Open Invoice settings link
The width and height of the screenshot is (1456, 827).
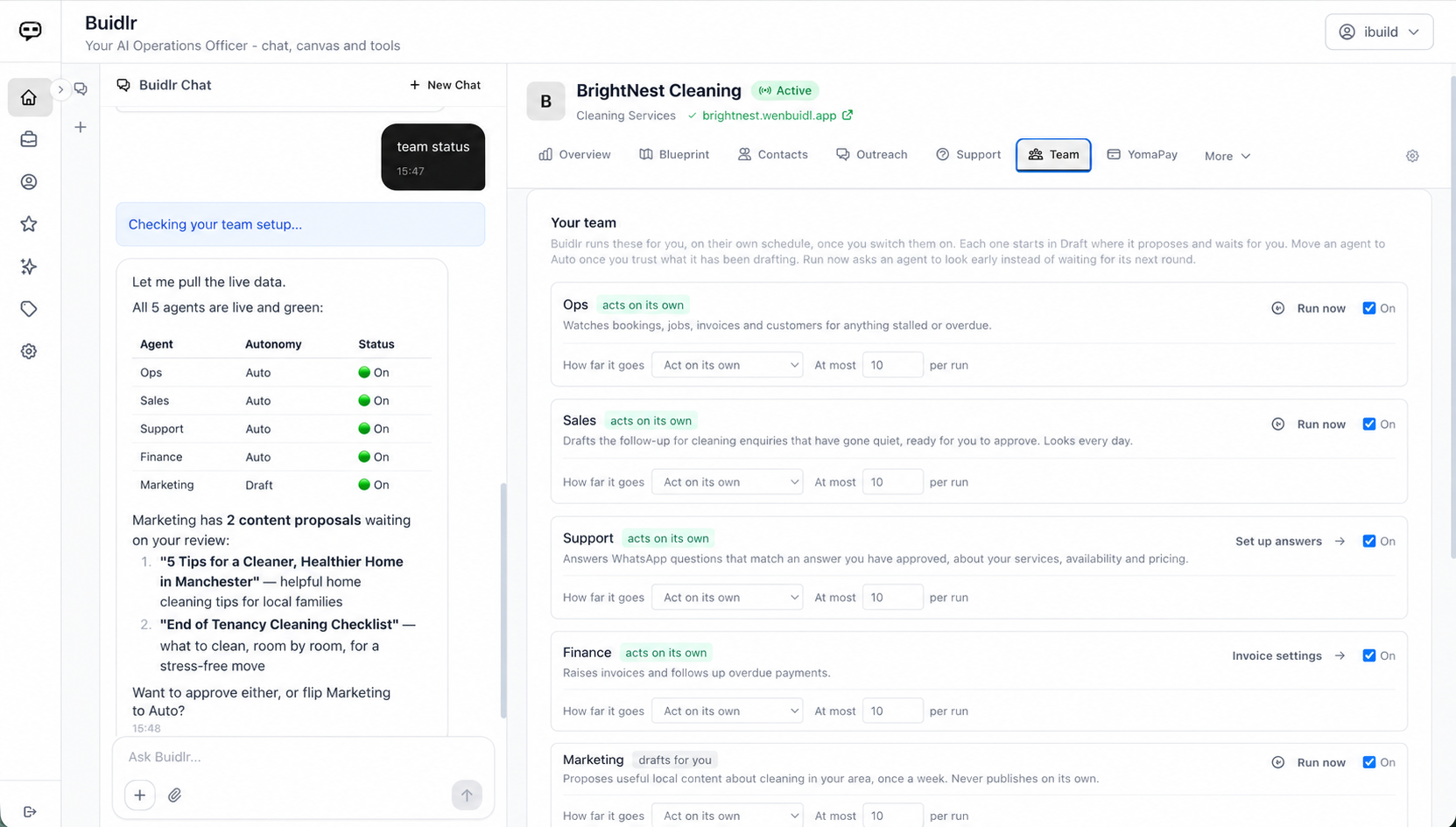[x=1289, y=655]
